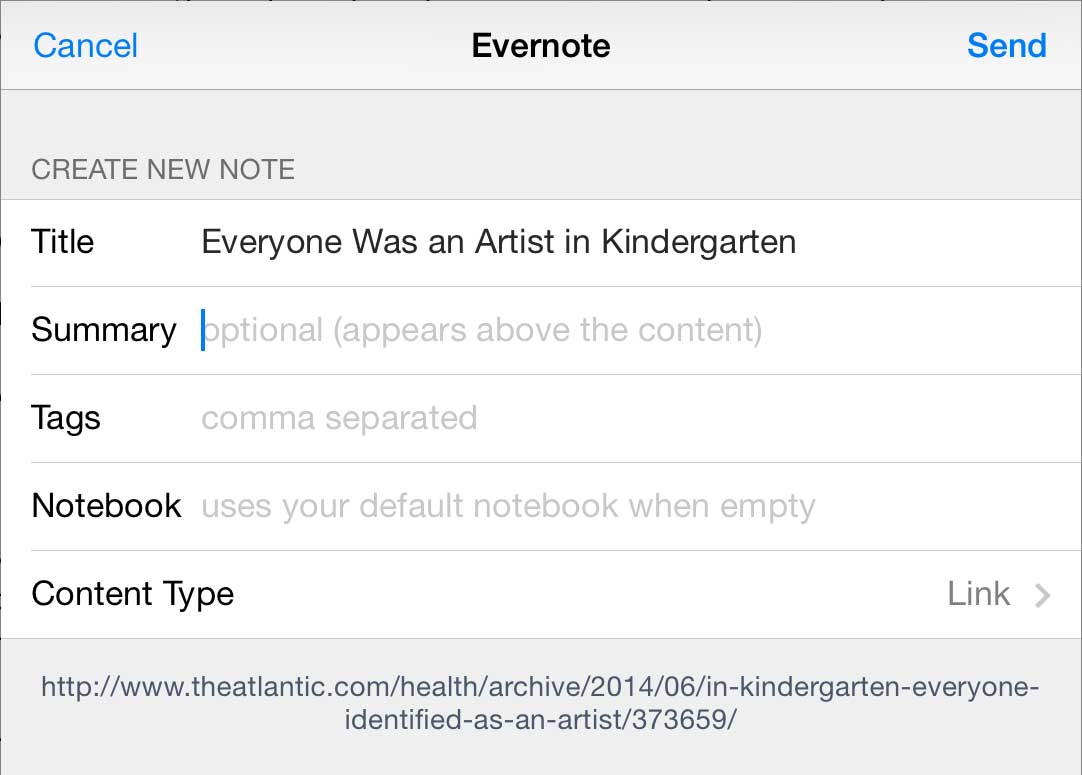Viewport: 1082px width, 775px height.
Task: Click the second line of the URL
Action: (540, 720)
